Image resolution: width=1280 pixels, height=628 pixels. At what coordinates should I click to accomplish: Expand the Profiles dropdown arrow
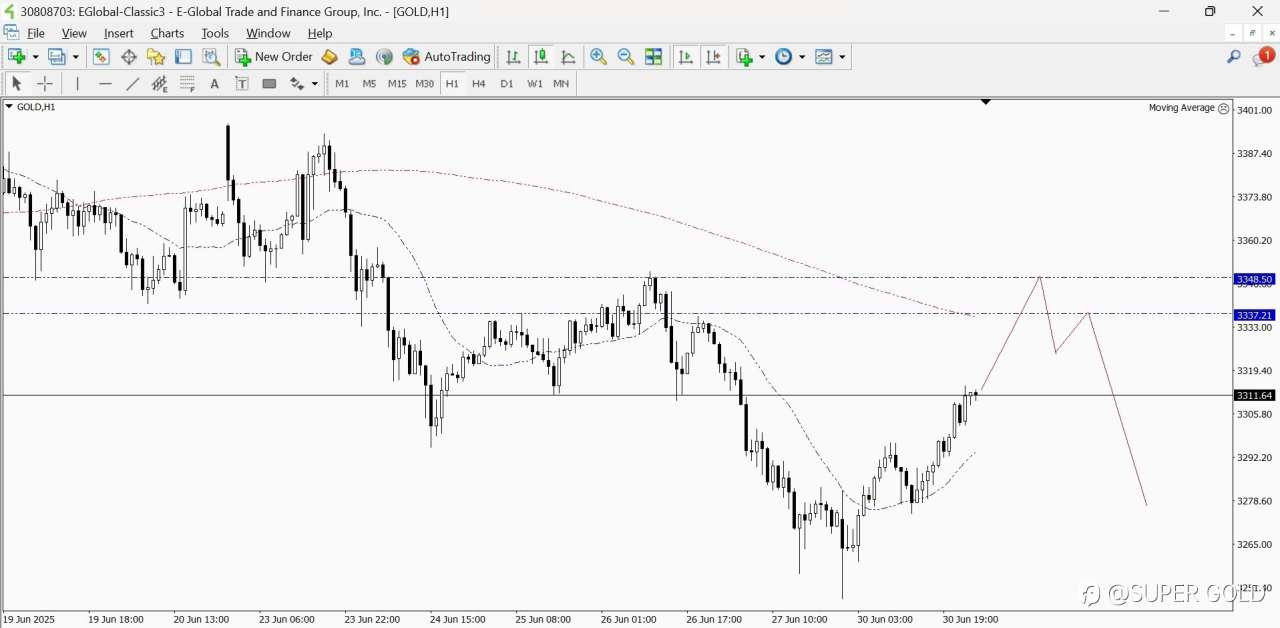76,57
